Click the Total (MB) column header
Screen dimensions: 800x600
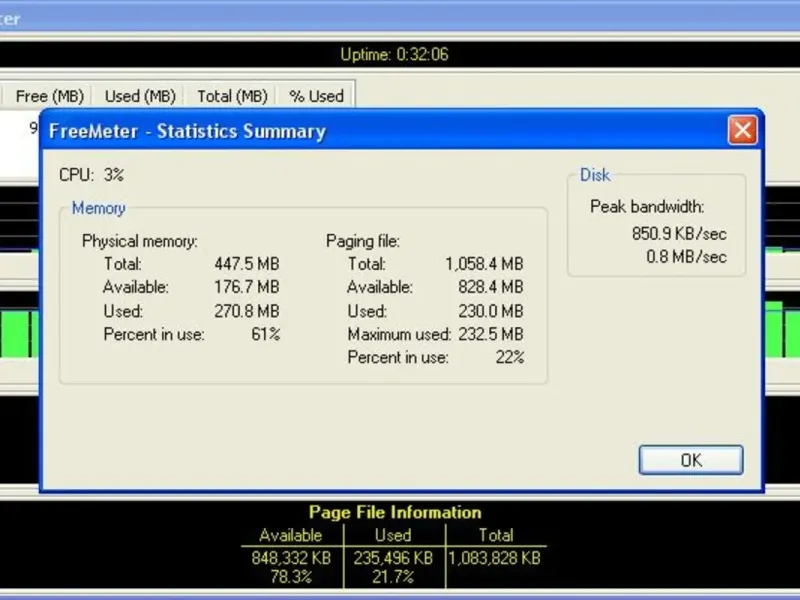(x=232, y=96)
